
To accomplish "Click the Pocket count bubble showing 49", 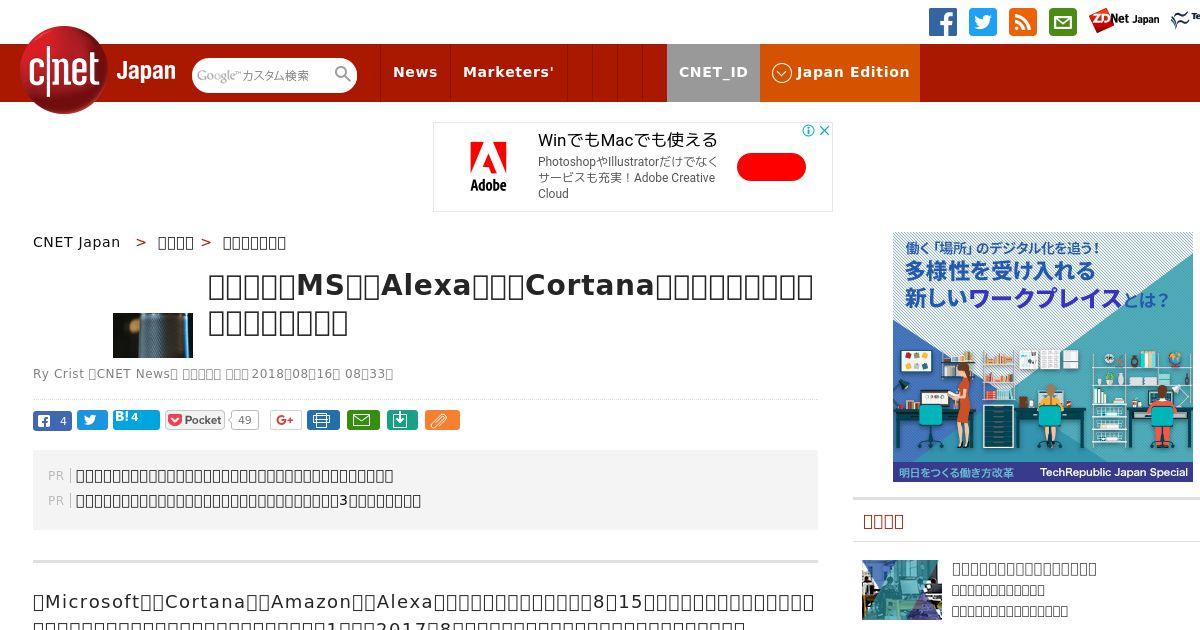I will tap(244, 420).
